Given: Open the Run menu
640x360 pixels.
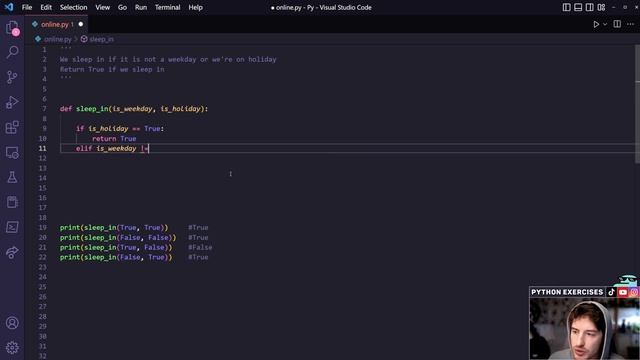Looking at the screenshot, I should pos(141,7).
